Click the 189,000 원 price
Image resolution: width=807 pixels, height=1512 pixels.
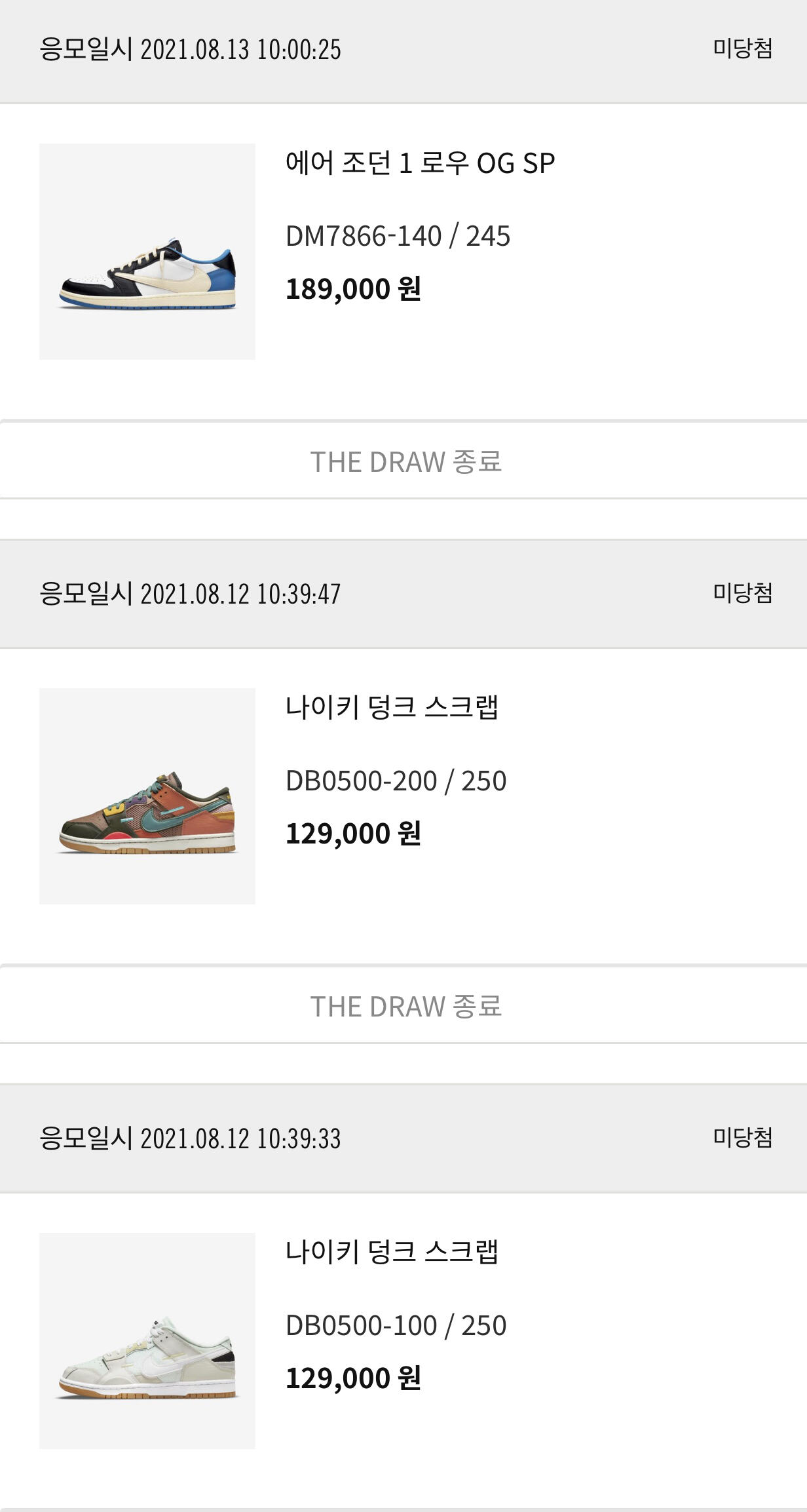[353, 289]
